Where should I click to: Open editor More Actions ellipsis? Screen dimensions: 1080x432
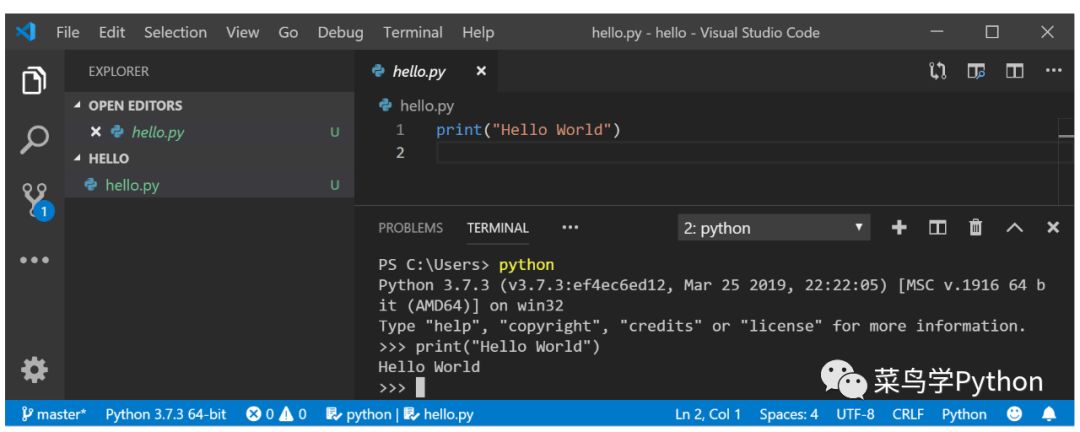point(1053,71)
